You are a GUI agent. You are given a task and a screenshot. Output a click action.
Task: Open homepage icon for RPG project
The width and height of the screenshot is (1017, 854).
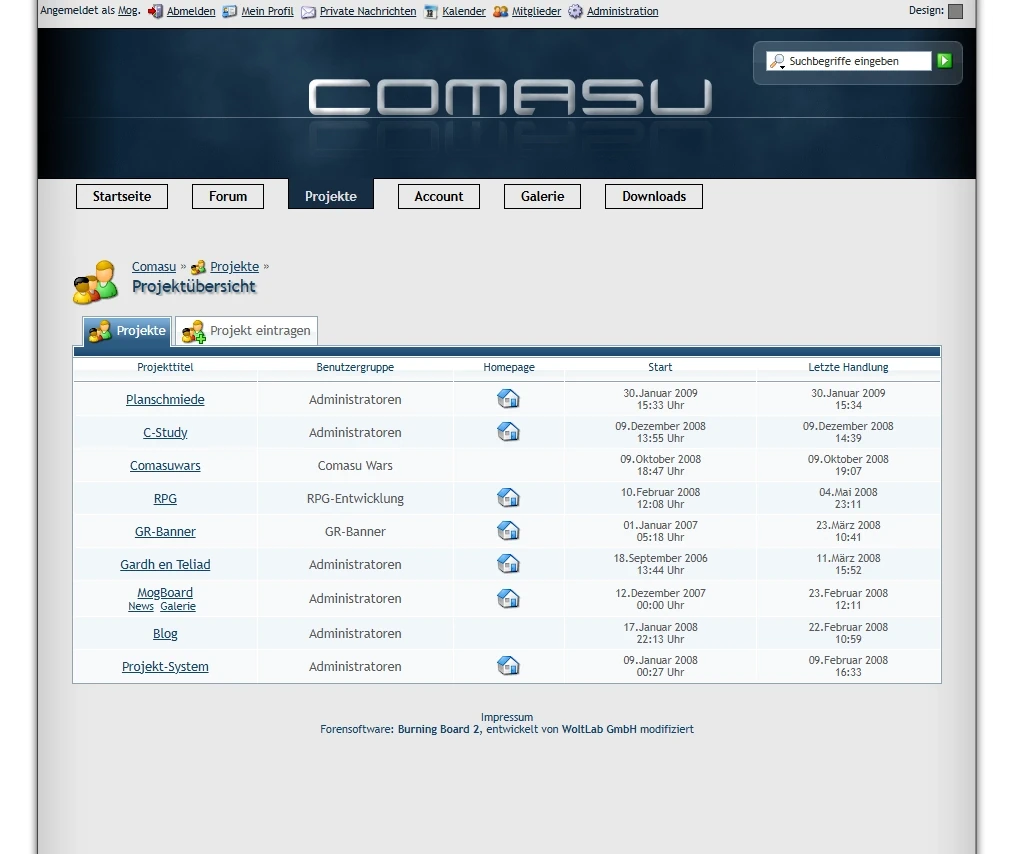[x=508, y=498]
